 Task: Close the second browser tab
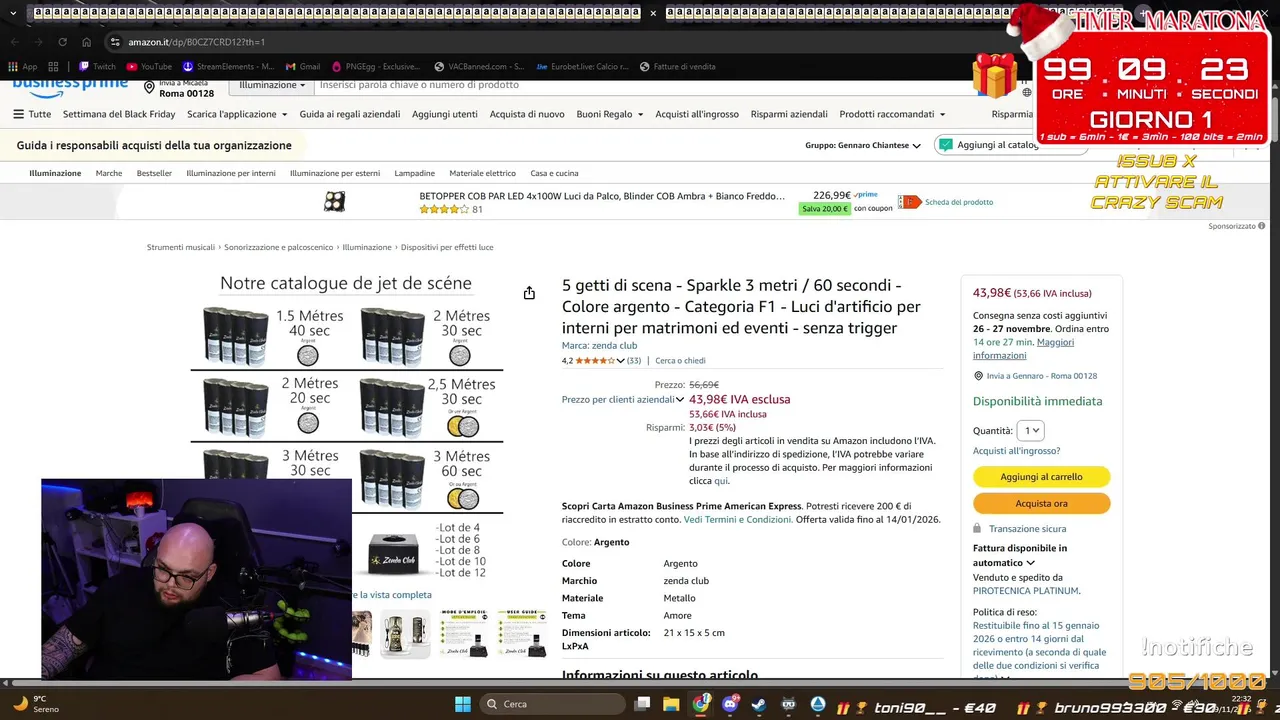(653, 13)
